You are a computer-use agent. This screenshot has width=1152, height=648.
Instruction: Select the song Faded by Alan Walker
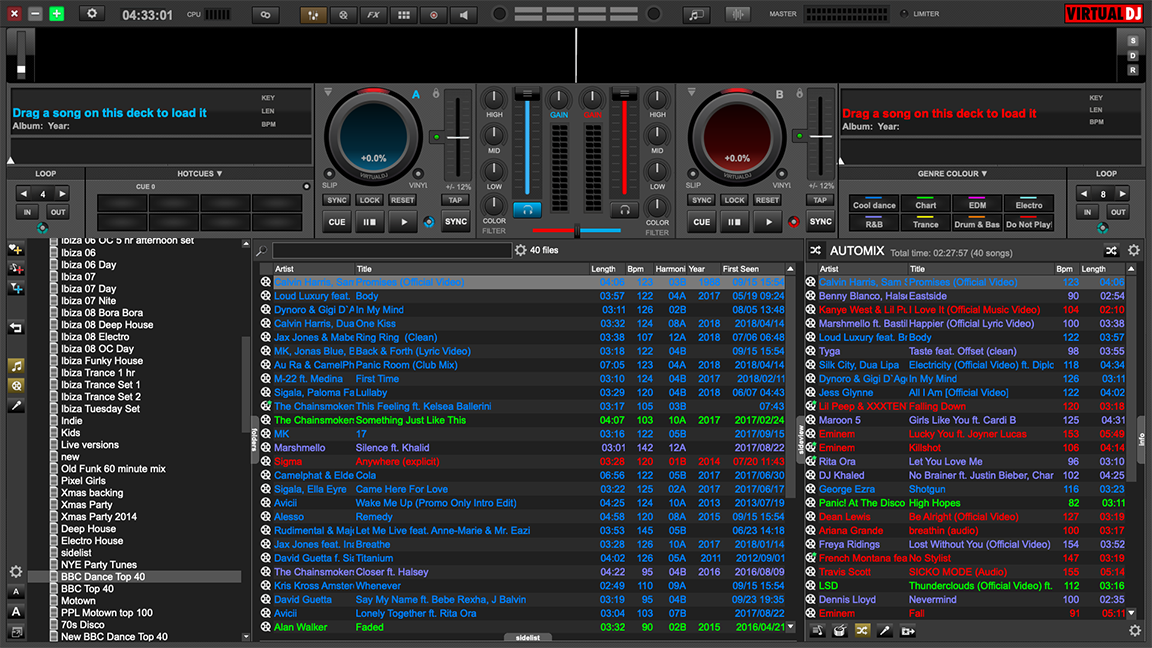pyautogui.click(x=523, y=627)
